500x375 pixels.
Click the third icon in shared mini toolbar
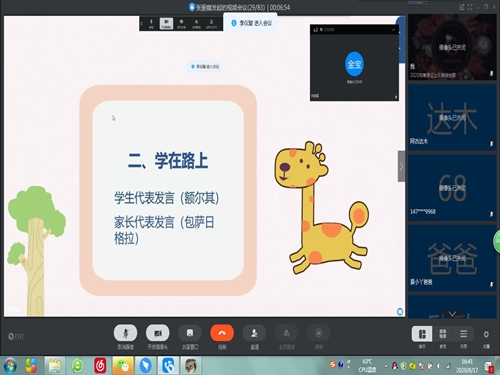tap(181, 23)
